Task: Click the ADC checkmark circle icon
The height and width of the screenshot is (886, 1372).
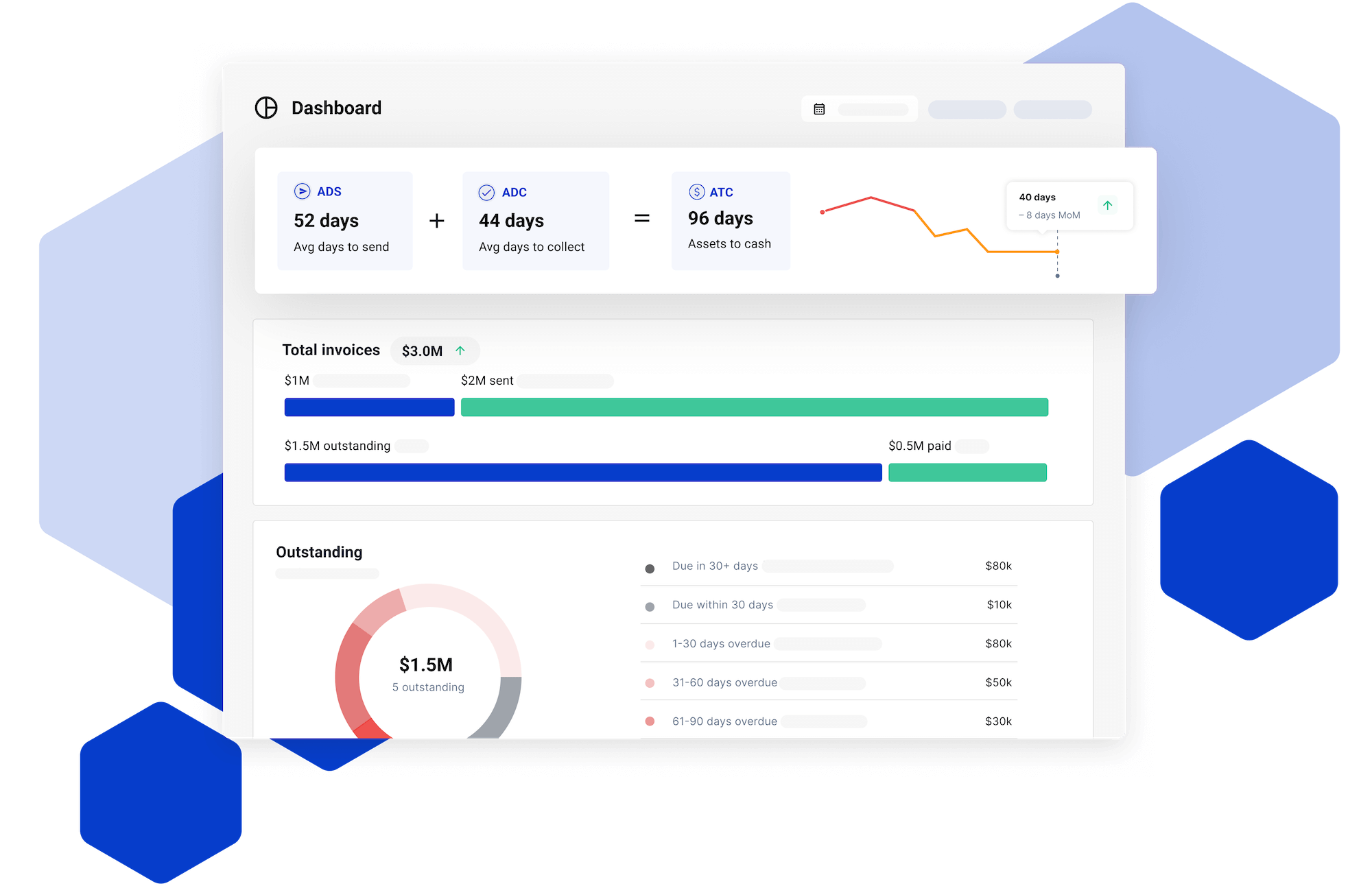Action: tap(486, 193)
